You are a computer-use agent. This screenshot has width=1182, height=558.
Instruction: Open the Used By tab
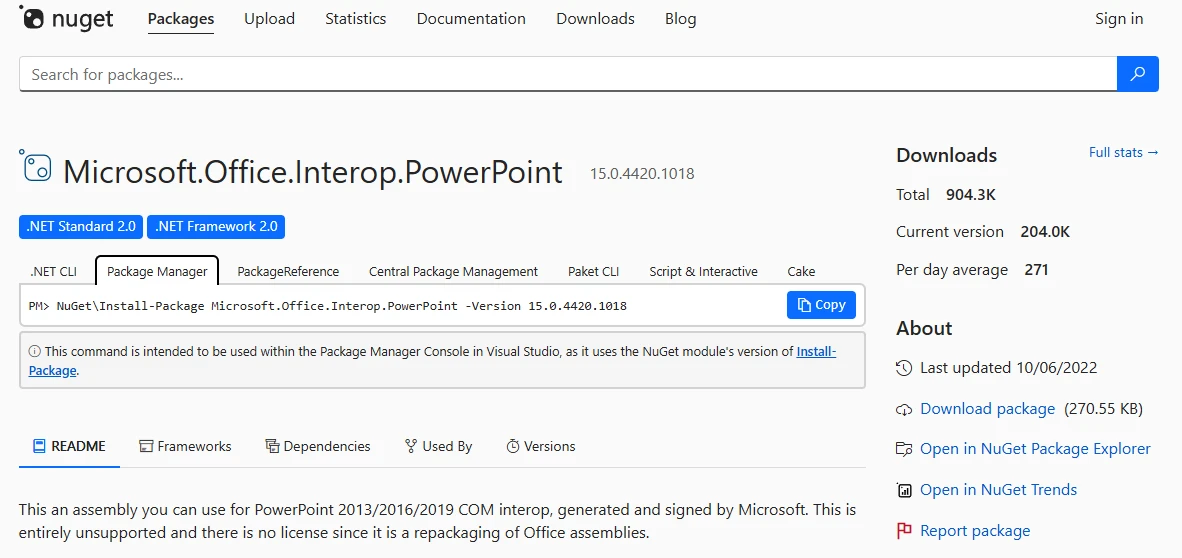pos(438,446)
